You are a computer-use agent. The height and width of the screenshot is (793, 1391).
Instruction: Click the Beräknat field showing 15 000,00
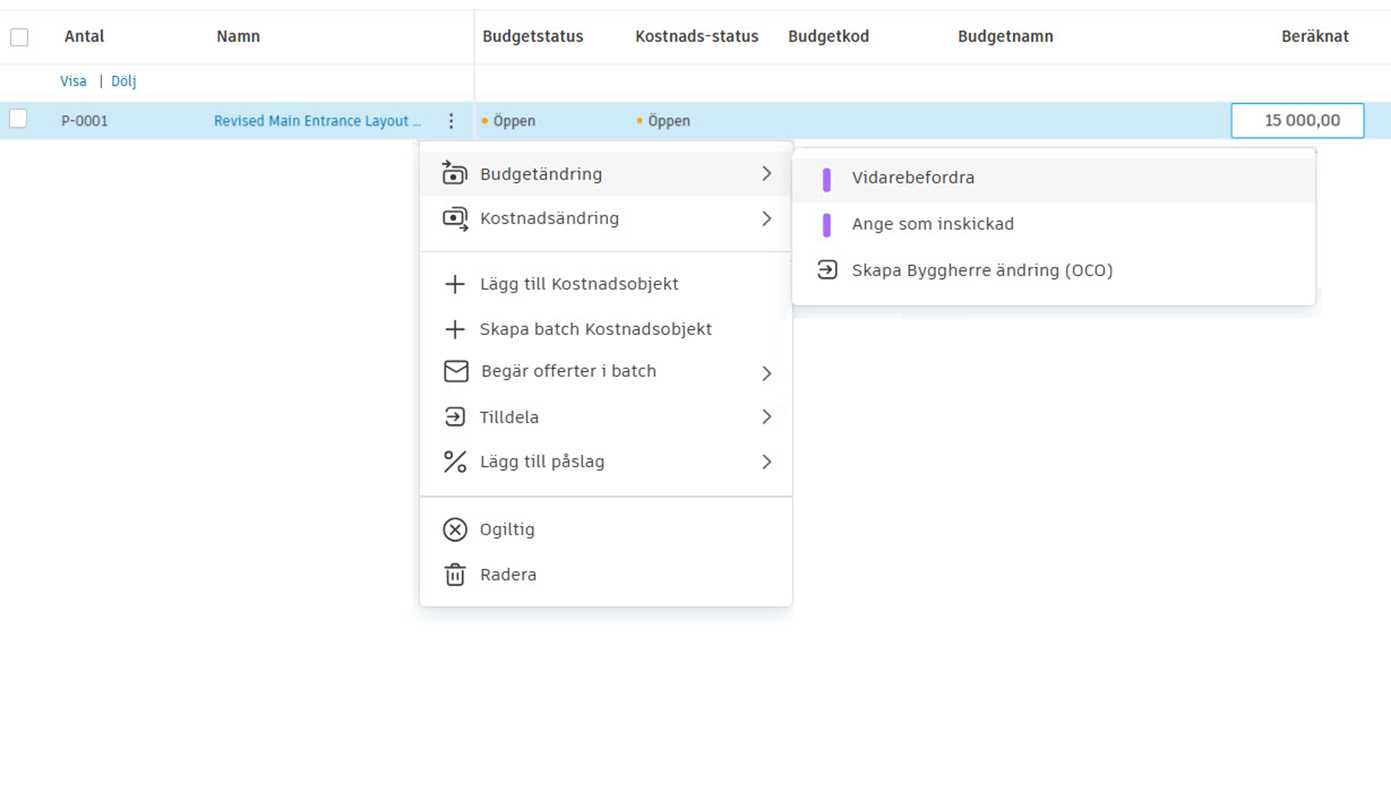pyautogui.click(x=1297, y=121)
